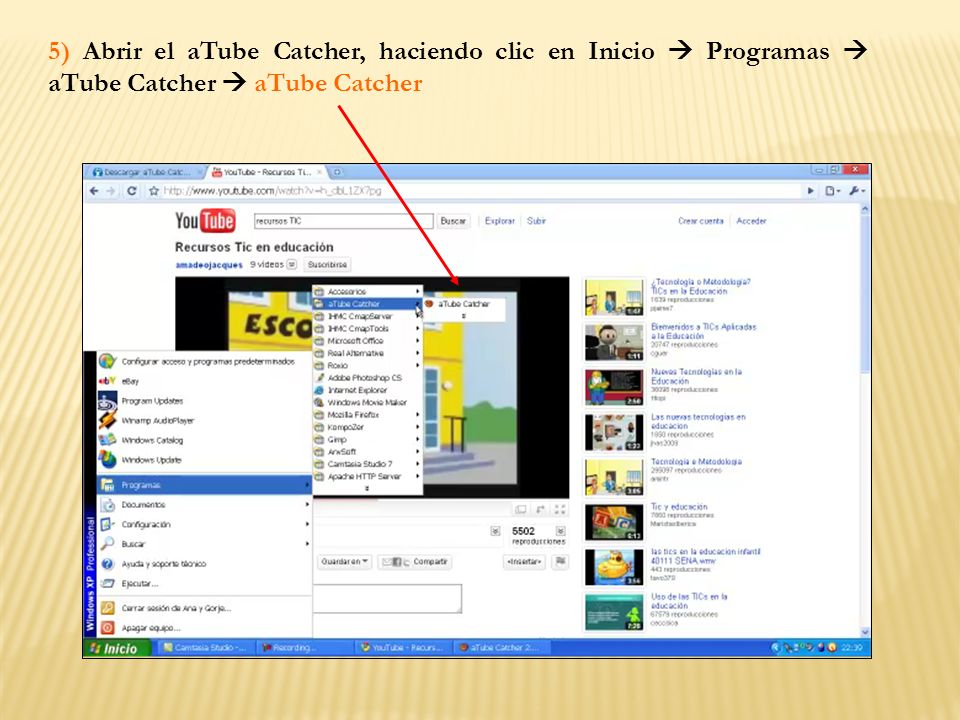Viewport: 960px width, 720px height.
Task: Reload the page with the browser refresh icon
Action: click(x=132, y=191)
